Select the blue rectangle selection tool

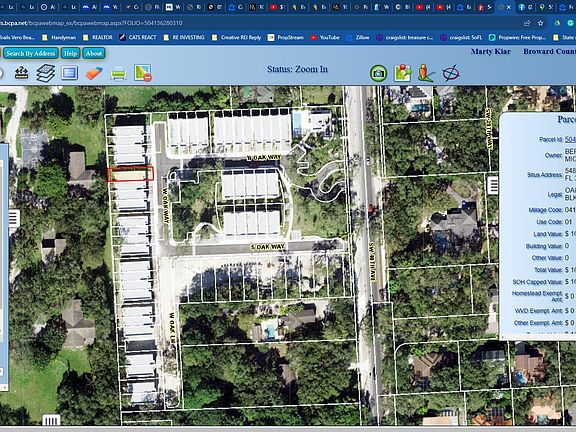click(69, 73)
